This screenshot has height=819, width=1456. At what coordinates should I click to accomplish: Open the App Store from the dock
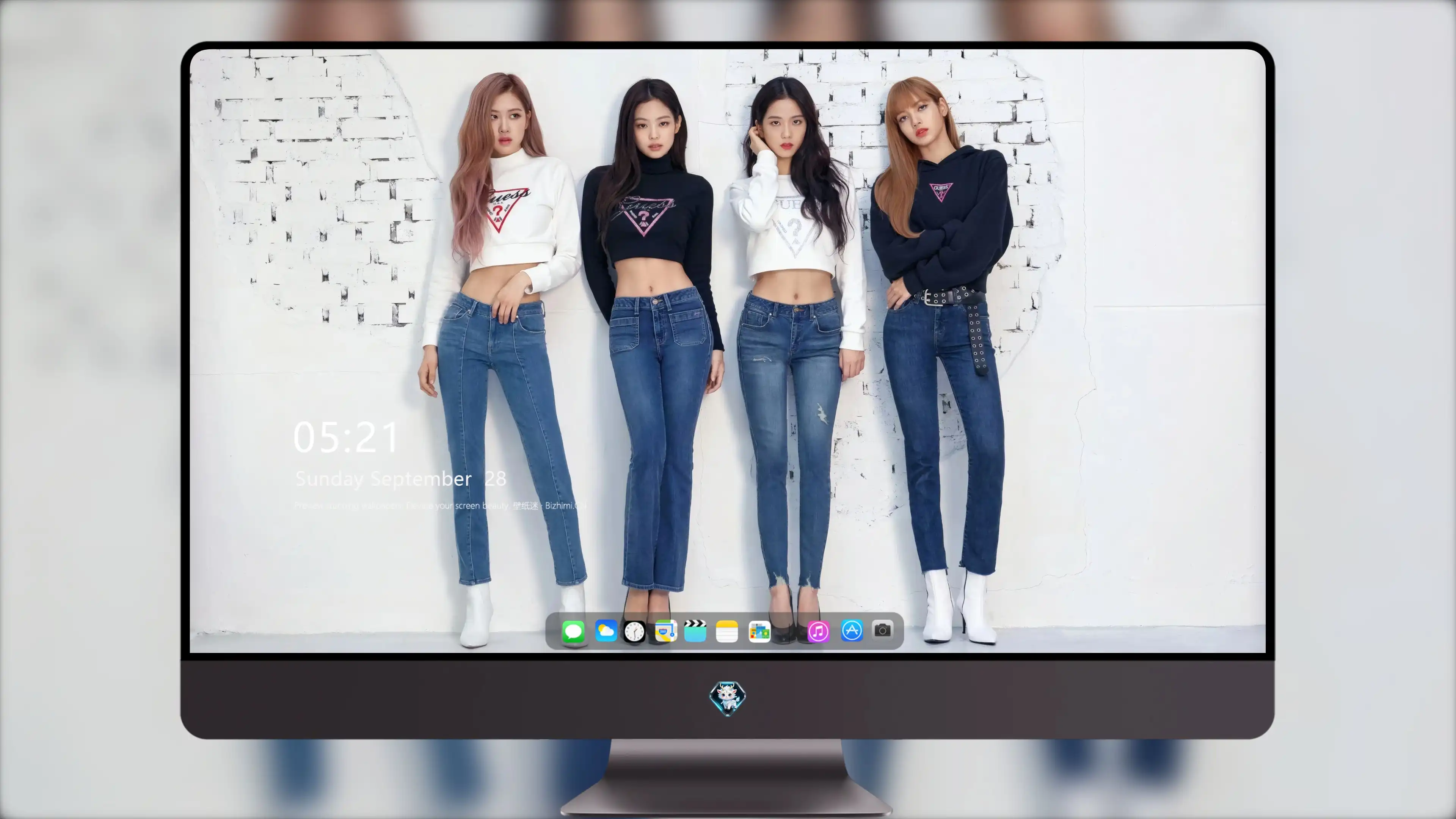pyautogui.click(x=852, y=630)
